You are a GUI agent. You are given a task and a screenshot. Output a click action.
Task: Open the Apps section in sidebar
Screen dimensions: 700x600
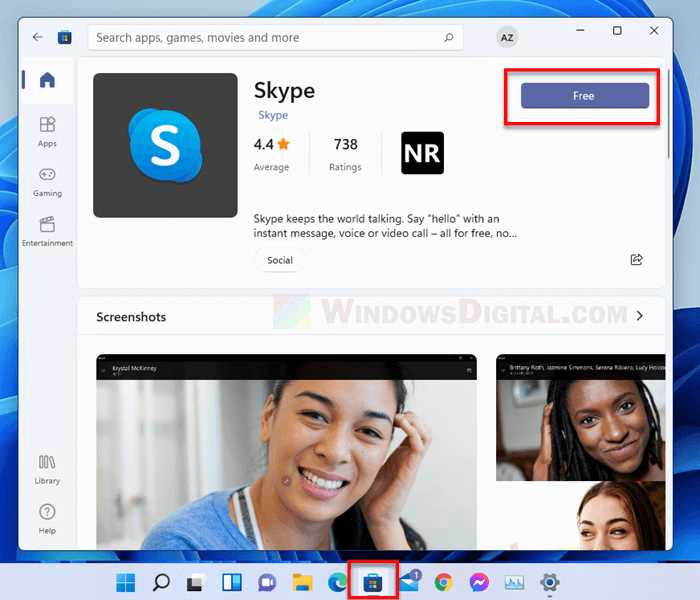pos(47,132)
